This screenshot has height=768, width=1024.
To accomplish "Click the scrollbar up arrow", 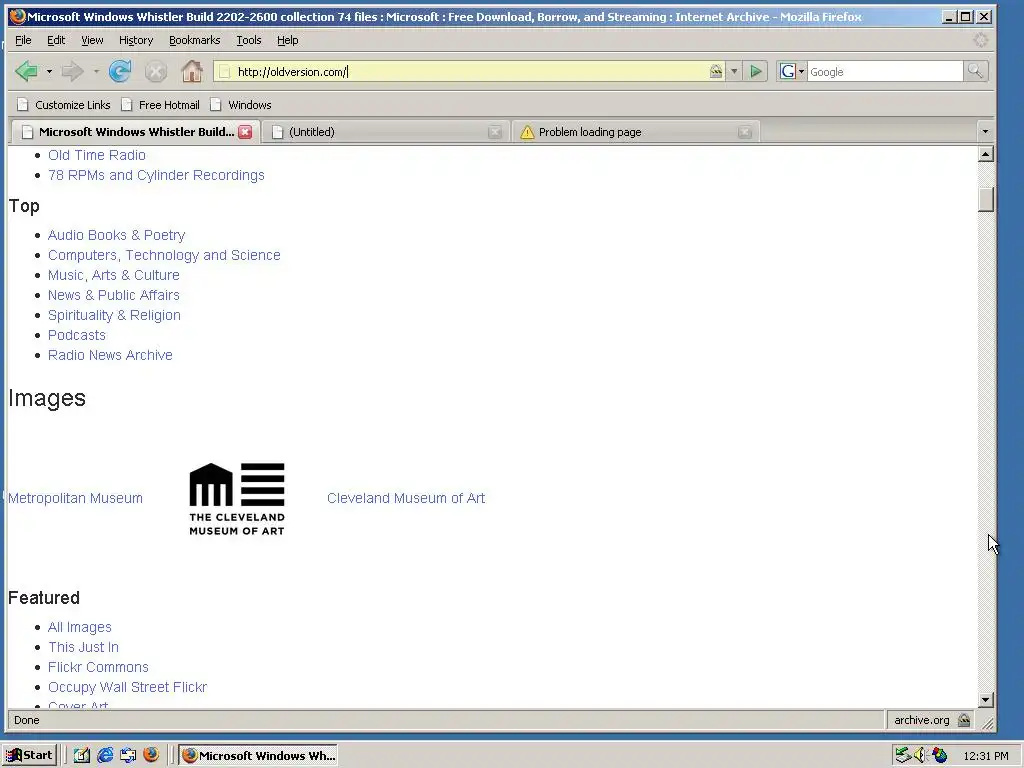I will [x=986, y=154].
